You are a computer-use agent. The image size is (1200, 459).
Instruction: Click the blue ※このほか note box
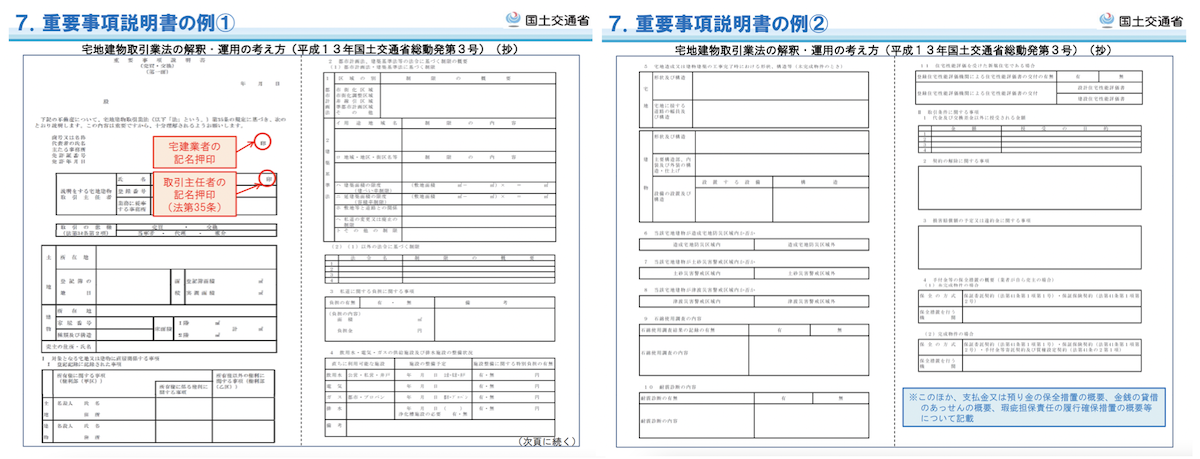click(x=1034, y=408)
